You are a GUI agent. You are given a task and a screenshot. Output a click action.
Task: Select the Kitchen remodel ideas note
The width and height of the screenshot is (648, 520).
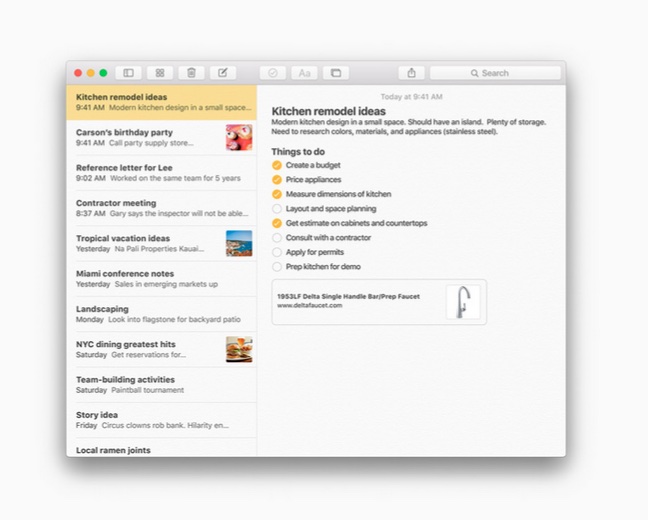coord(162,103)
